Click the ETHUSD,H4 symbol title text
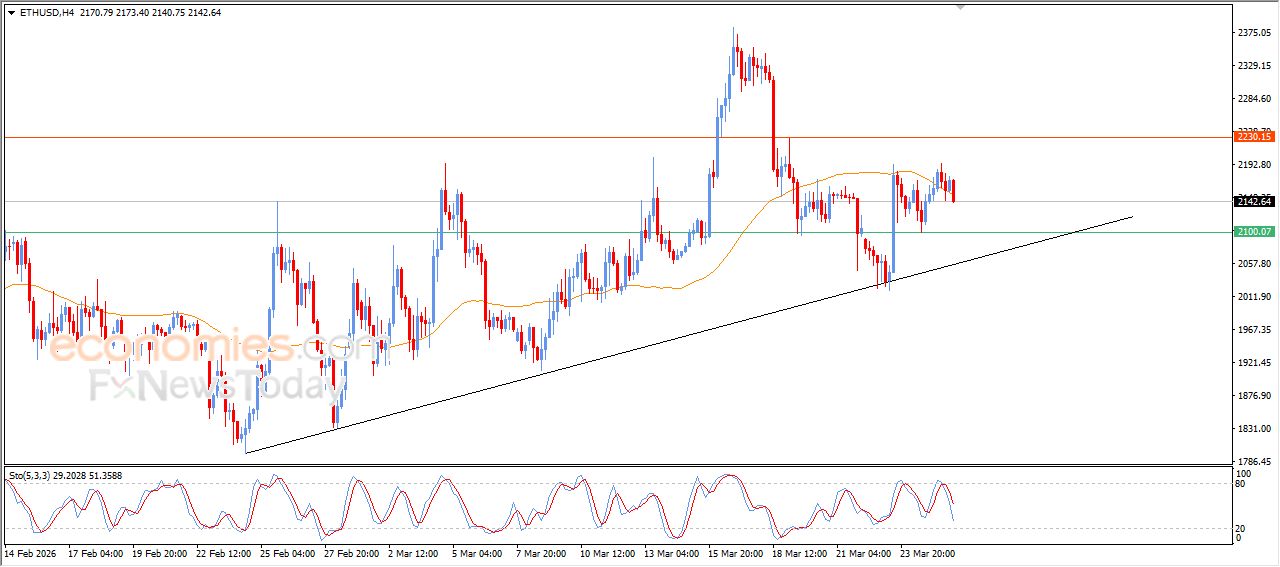This screenshot has height=567, width=1280. point(46,13)
